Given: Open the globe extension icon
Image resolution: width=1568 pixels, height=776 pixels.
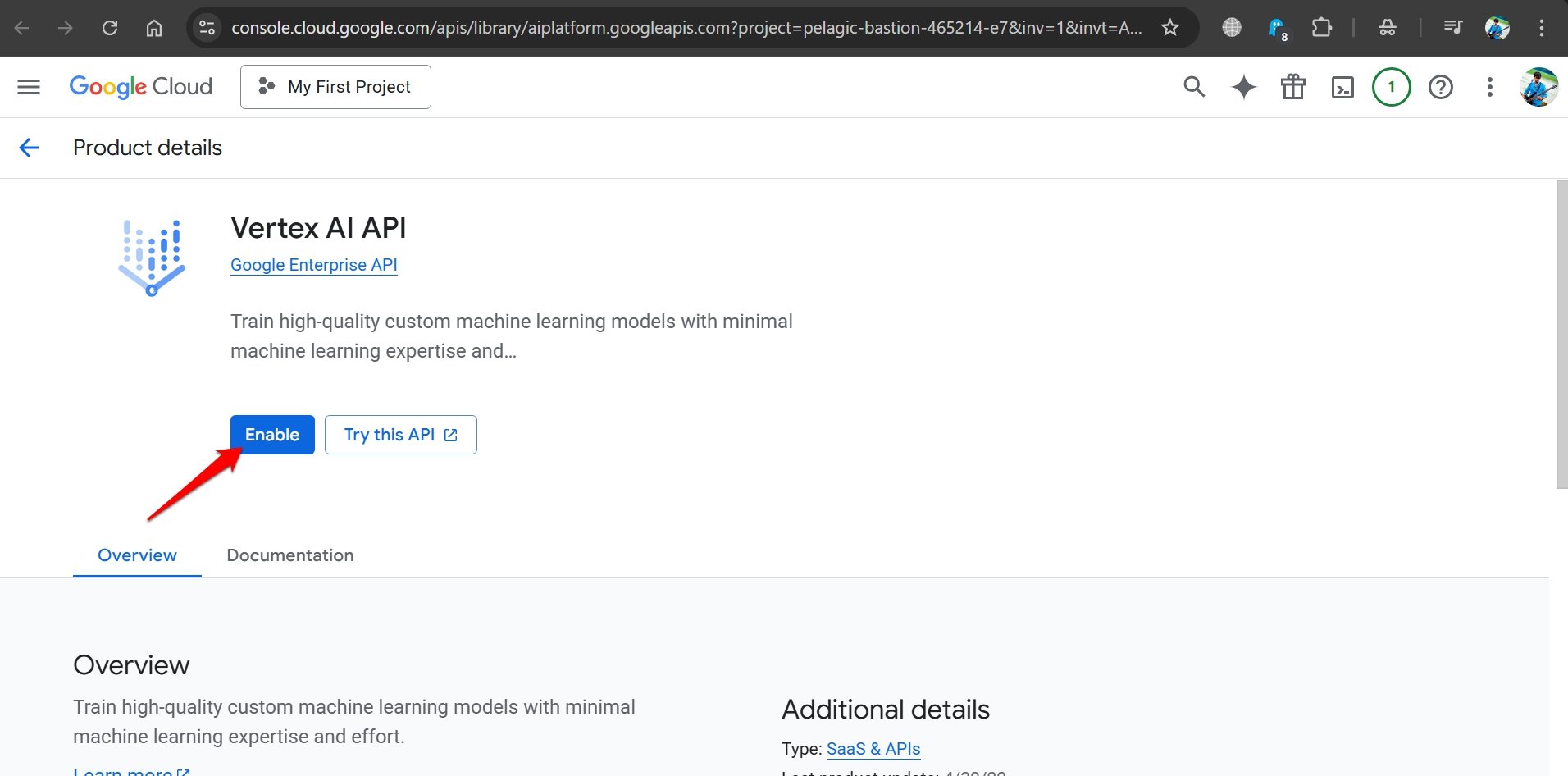Looking at the screenshot, I should click(1232, 28).
